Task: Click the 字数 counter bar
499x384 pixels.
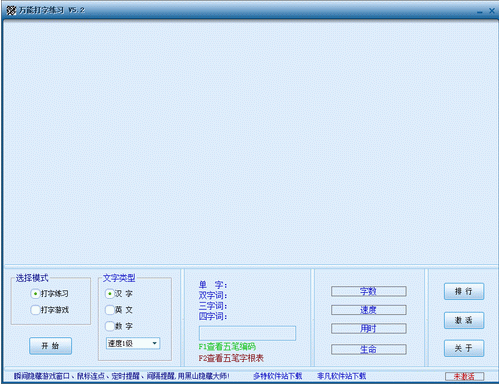Action: point(369,291)
